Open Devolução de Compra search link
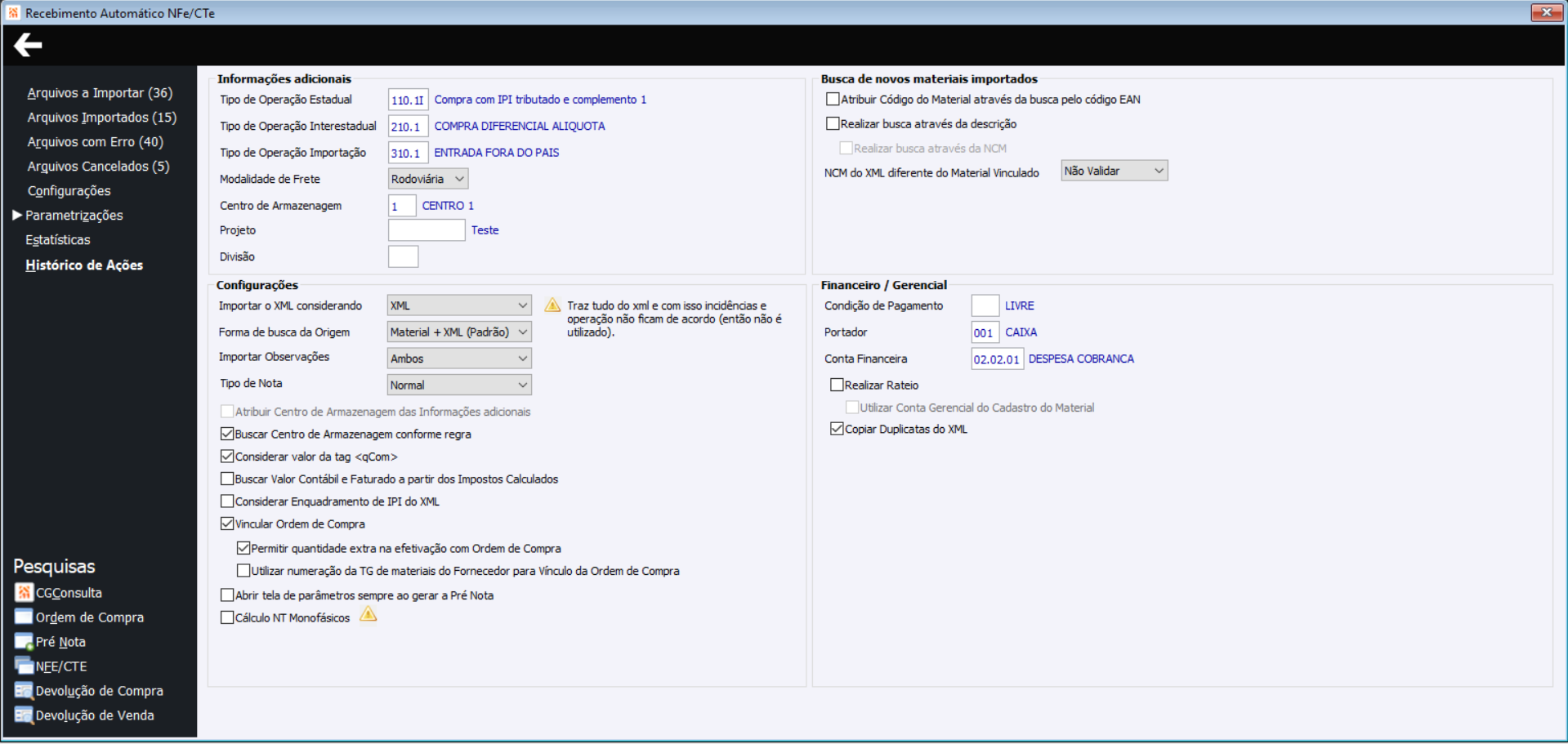The image size is (1568, 744). tap(100, 691)
